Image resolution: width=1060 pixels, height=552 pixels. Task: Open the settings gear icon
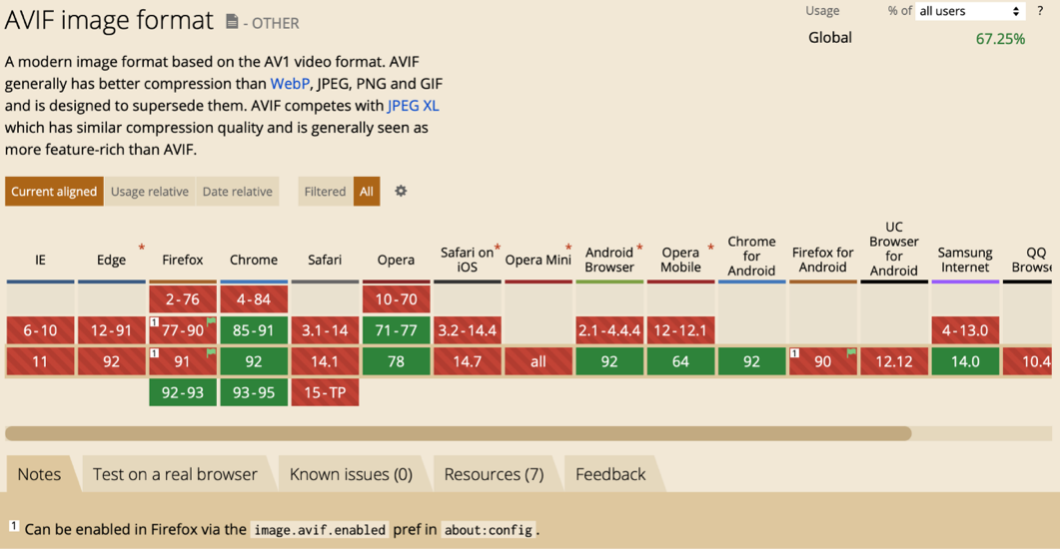(401, 191)
